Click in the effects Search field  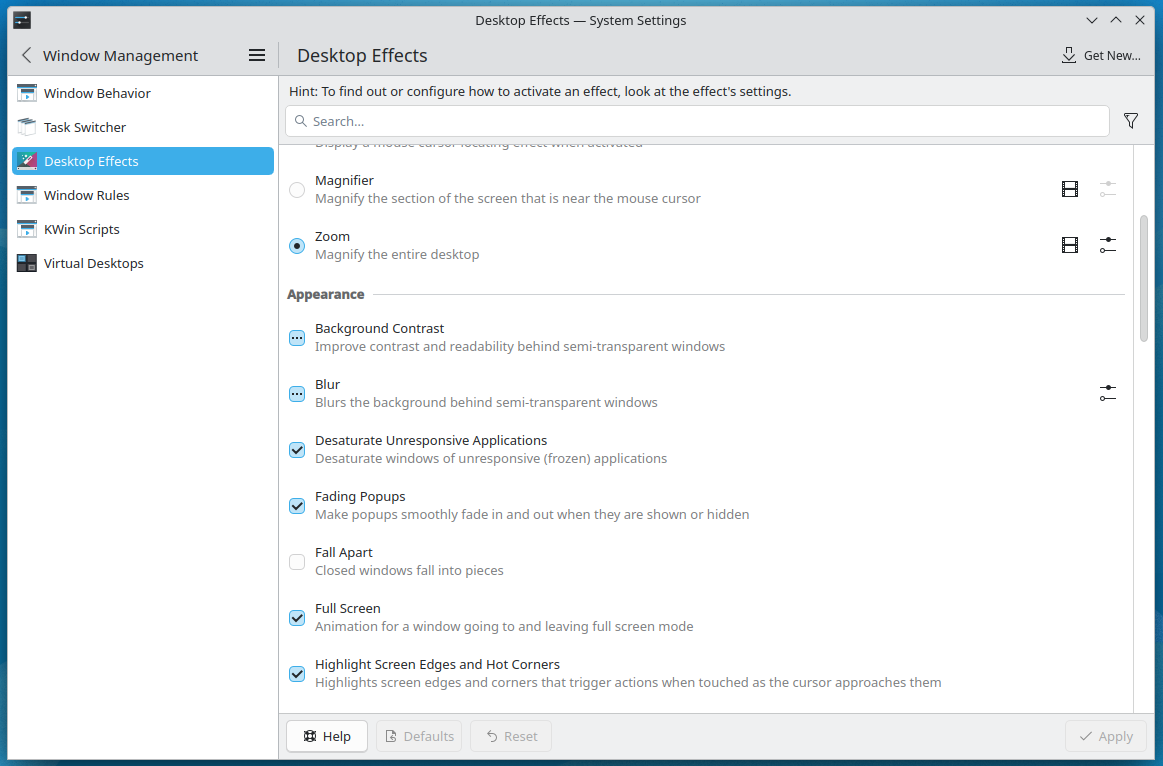pyautogui.click(x=697, y=121)
